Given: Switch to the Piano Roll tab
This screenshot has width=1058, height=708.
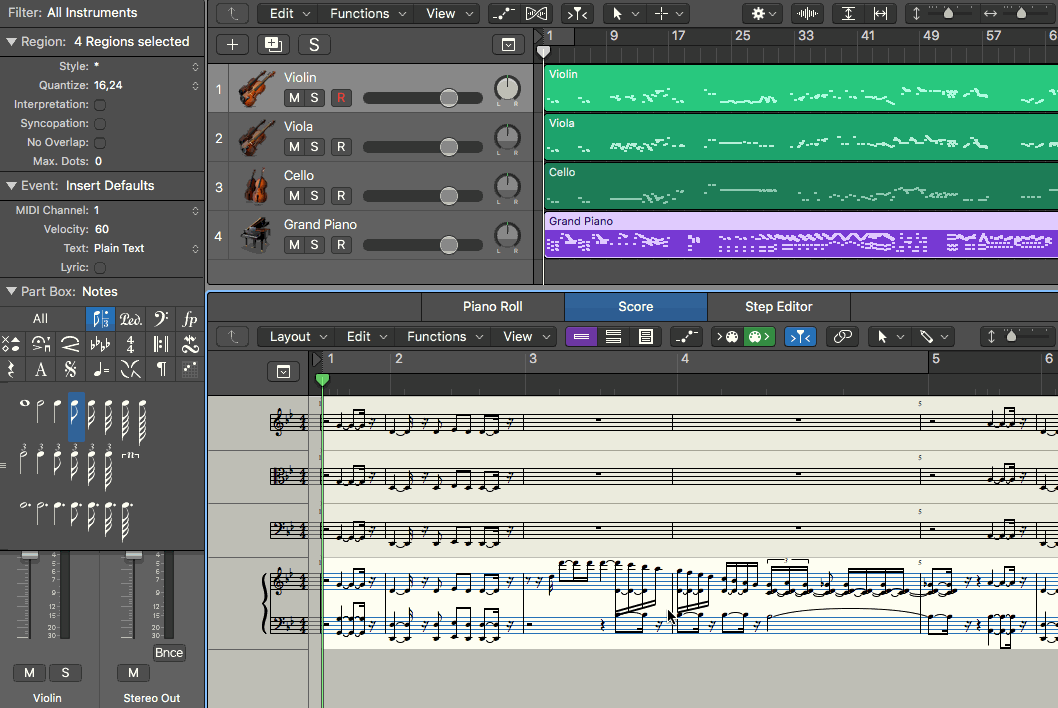Looking at the screenshot, I should pos(492,307).
